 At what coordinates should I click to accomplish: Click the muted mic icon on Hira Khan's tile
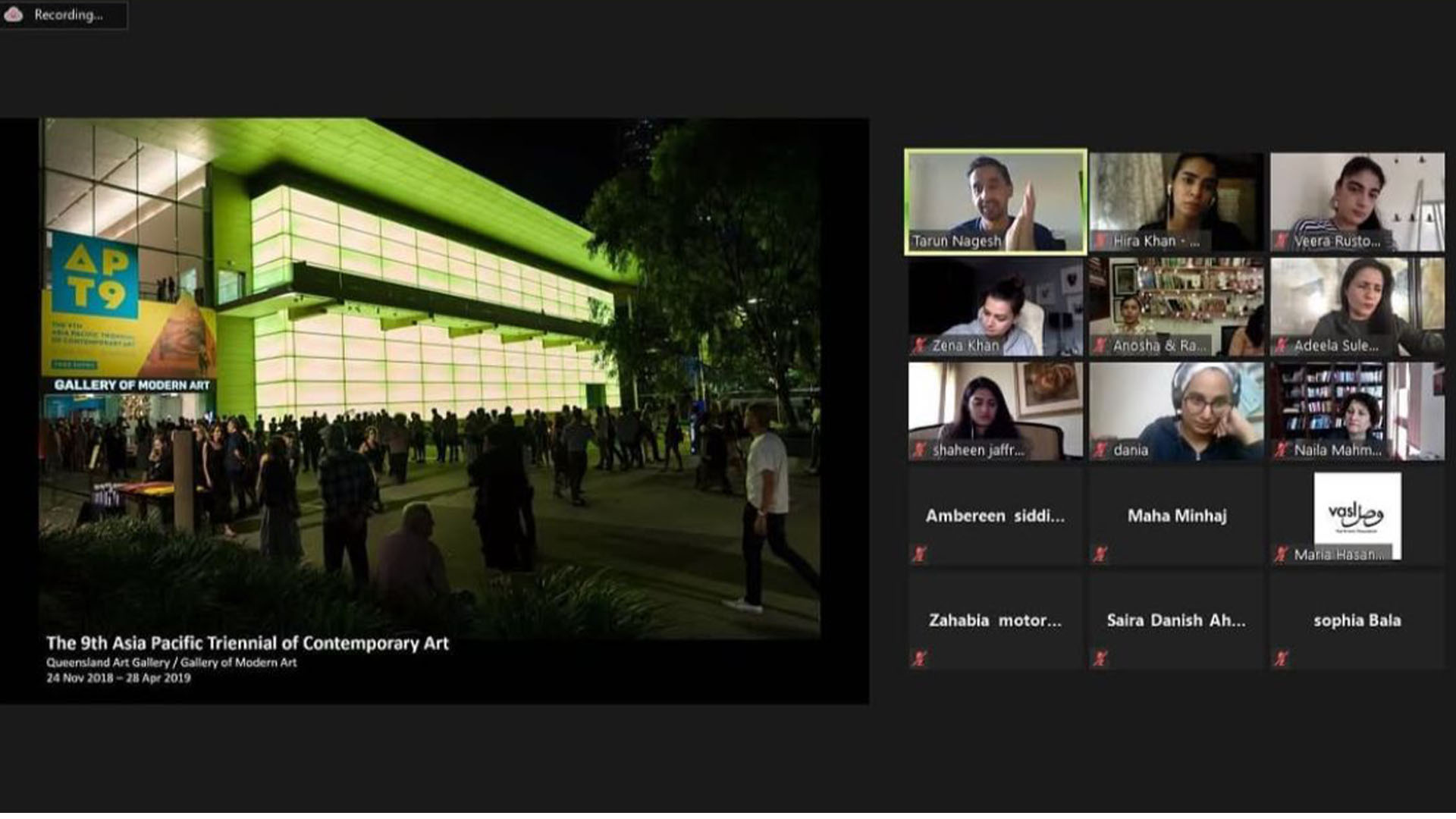[1101, 241]
